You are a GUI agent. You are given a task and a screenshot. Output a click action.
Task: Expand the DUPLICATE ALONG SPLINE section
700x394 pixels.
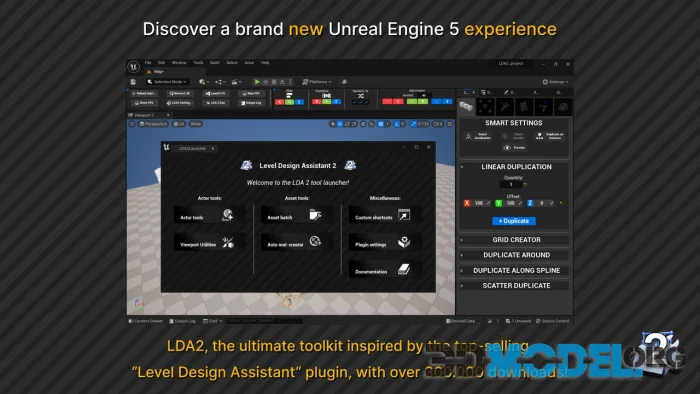point(514,270)
